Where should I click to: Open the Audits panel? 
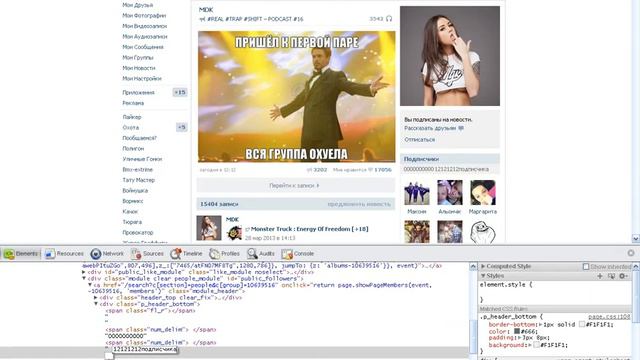point(261,253)
